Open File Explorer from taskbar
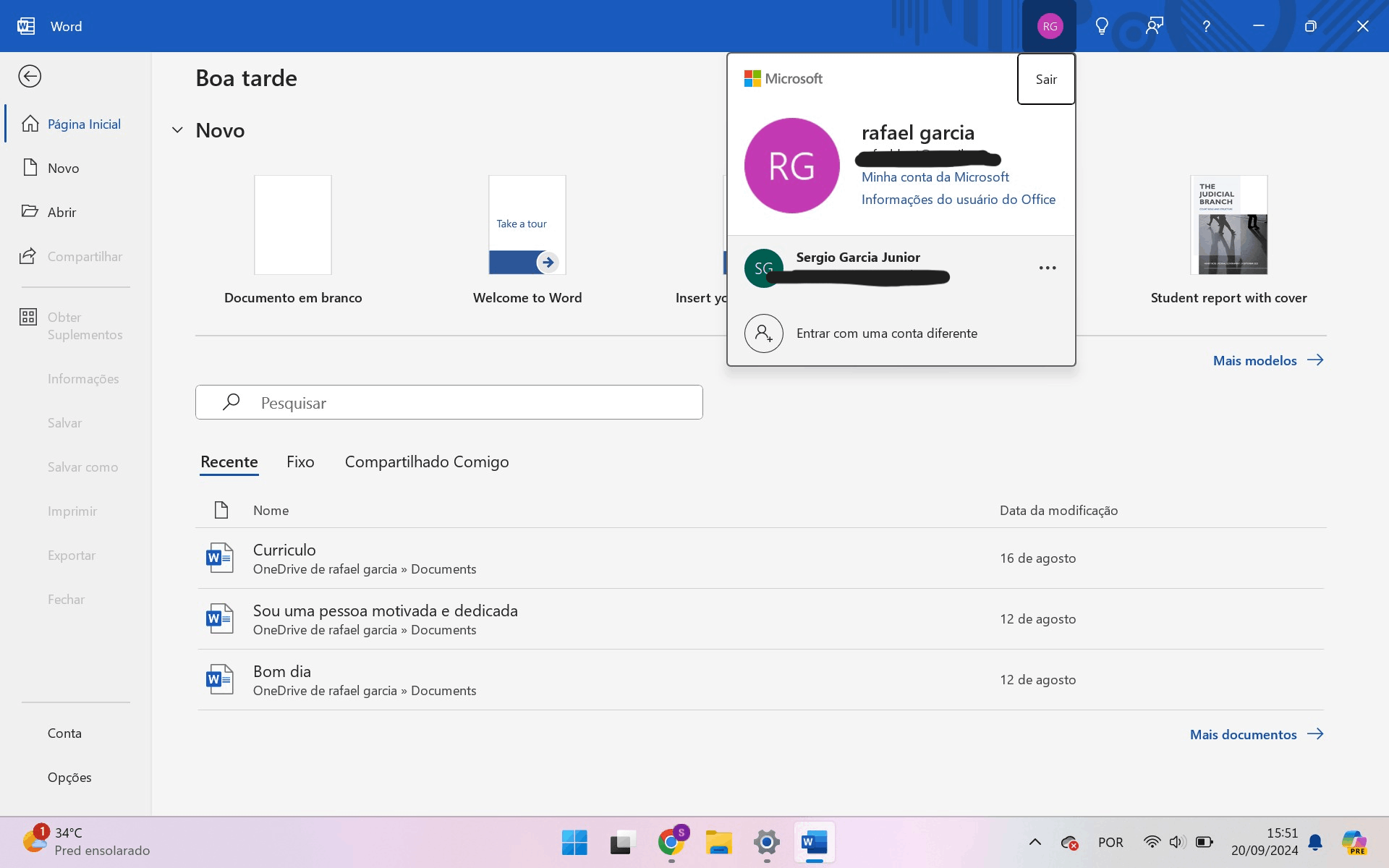 tap(719, 842)
